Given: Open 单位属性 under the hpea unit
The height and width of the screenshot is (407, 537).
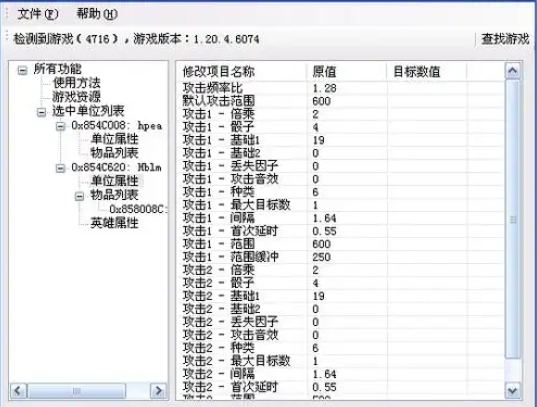Looking at the screenshot, I should (114, 139).
